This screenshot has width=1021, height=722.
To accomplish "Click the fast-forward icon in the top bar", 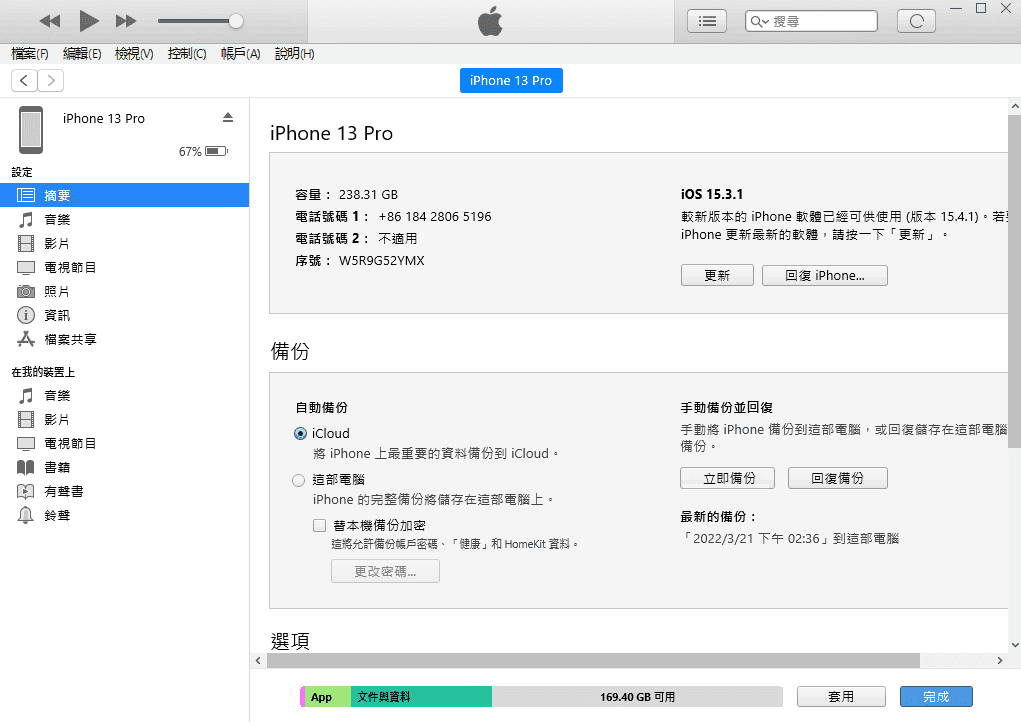I will coord(126,21).
